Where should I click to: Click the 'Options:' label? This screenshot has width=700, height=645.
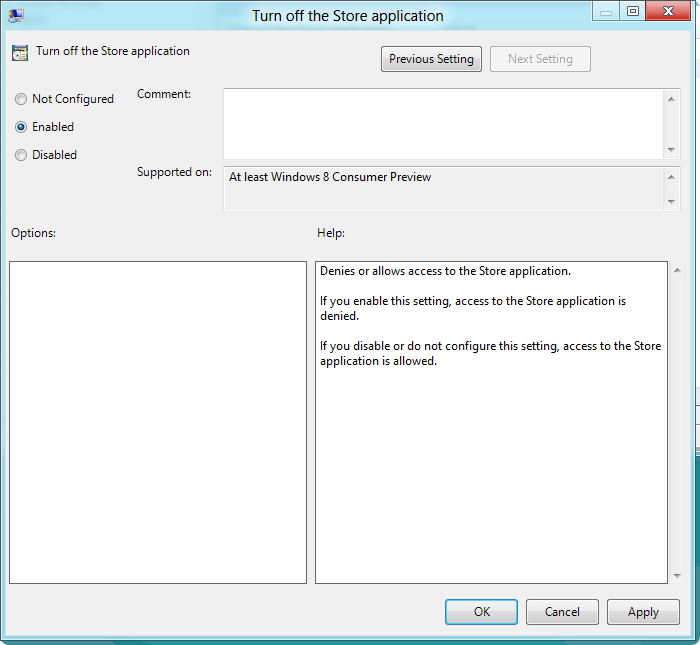[33, 233]
